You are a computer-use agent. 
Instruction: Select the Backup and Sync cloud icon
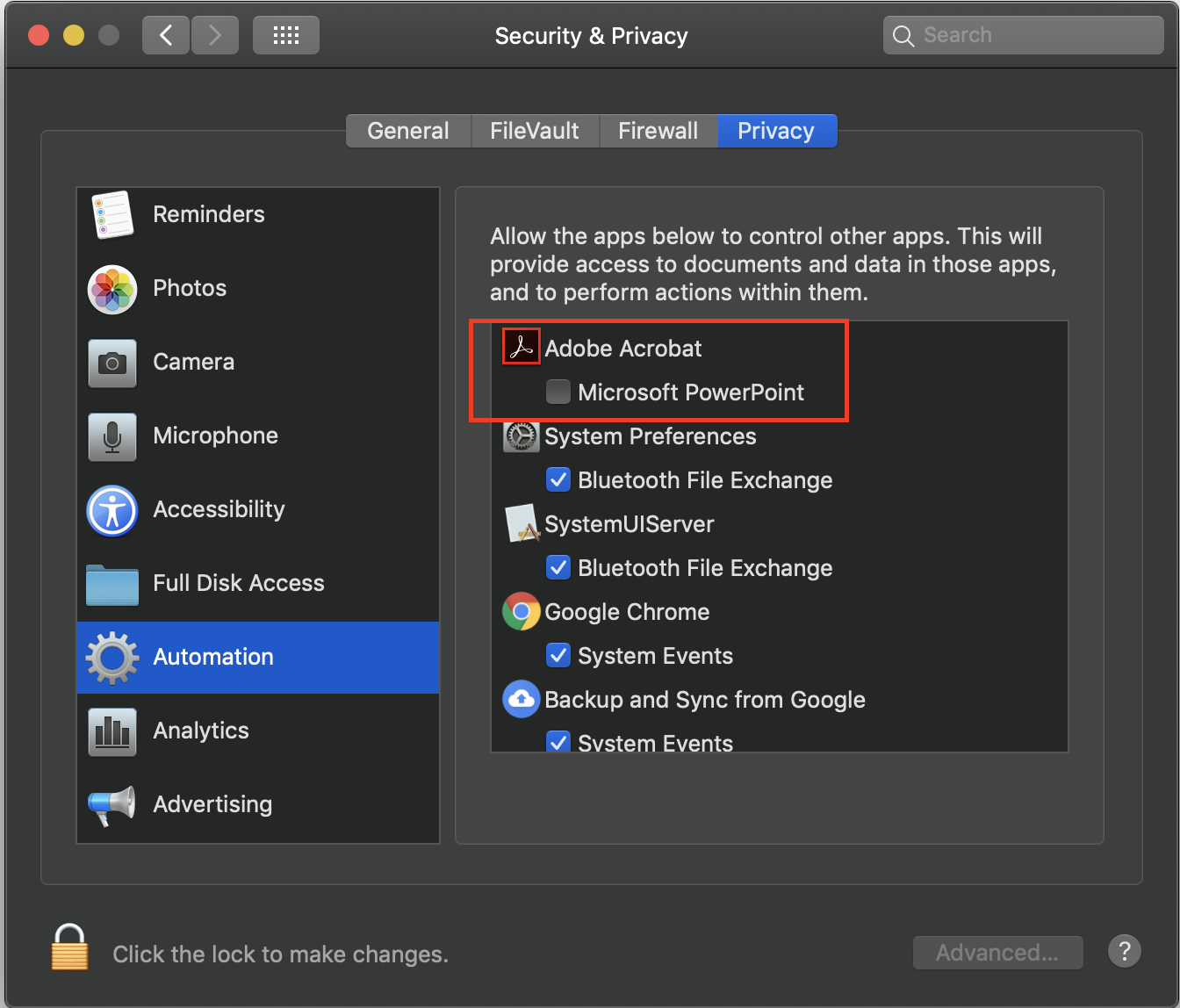pos(522,699)
